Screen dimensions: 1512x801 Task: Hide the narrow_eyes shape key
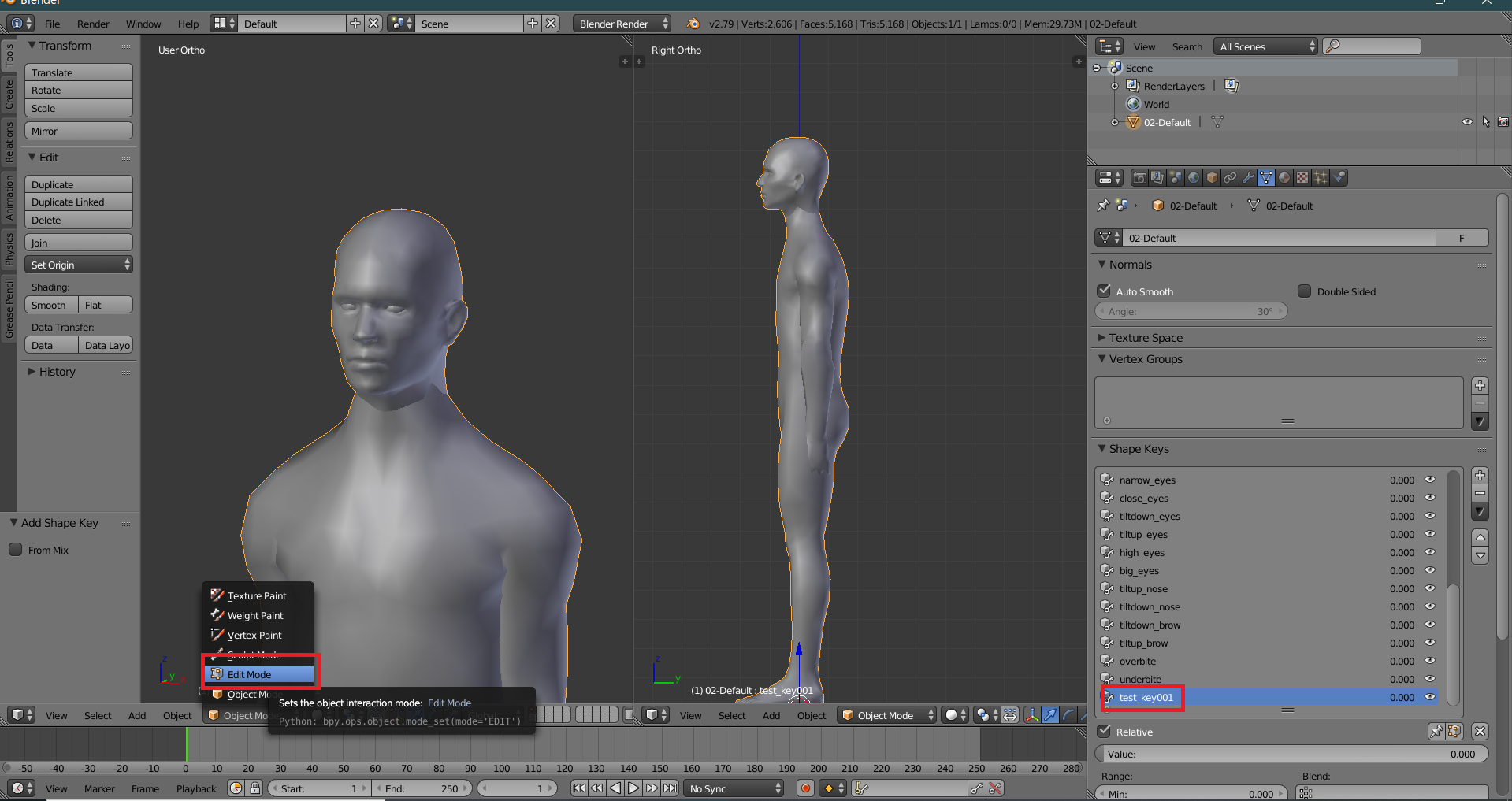click(1430, 480)
